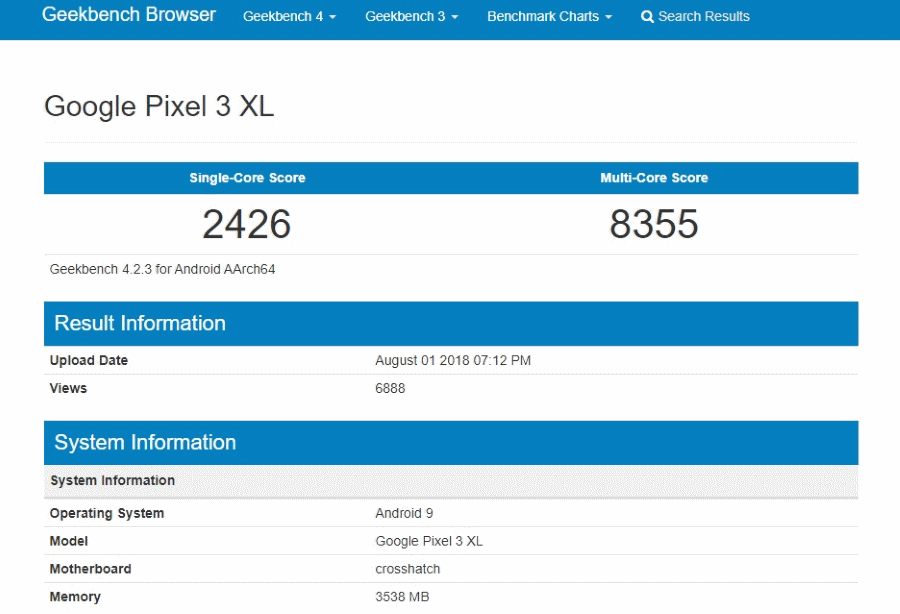Select the Model value Google Pixel 3 XL
Screen dimensions: 900x614
click(x=429, y=541)
